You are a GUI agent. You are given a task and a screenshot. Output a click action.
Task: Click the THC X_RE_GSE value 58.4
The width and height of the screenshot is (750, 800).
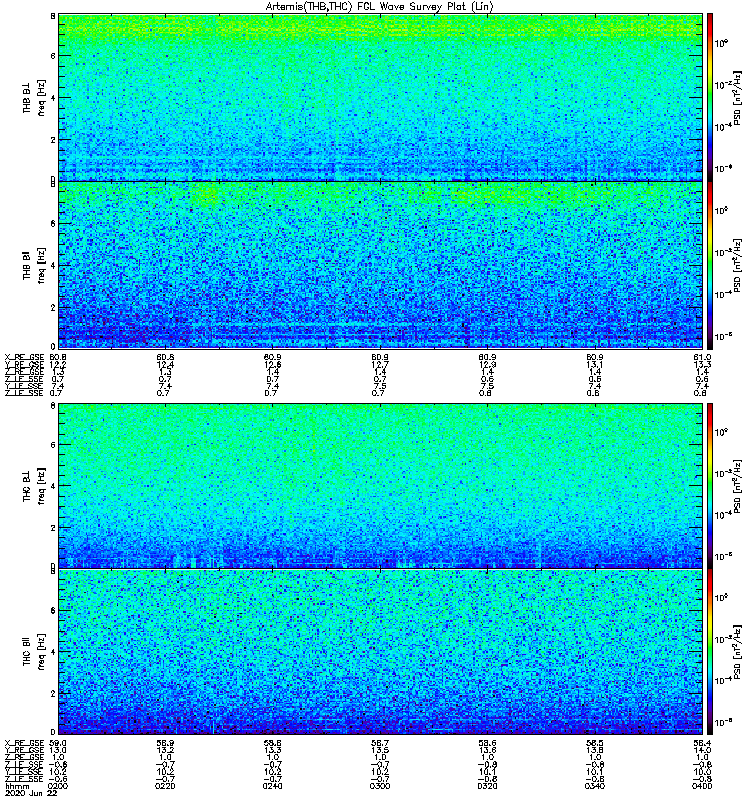[x=703, y=743]
